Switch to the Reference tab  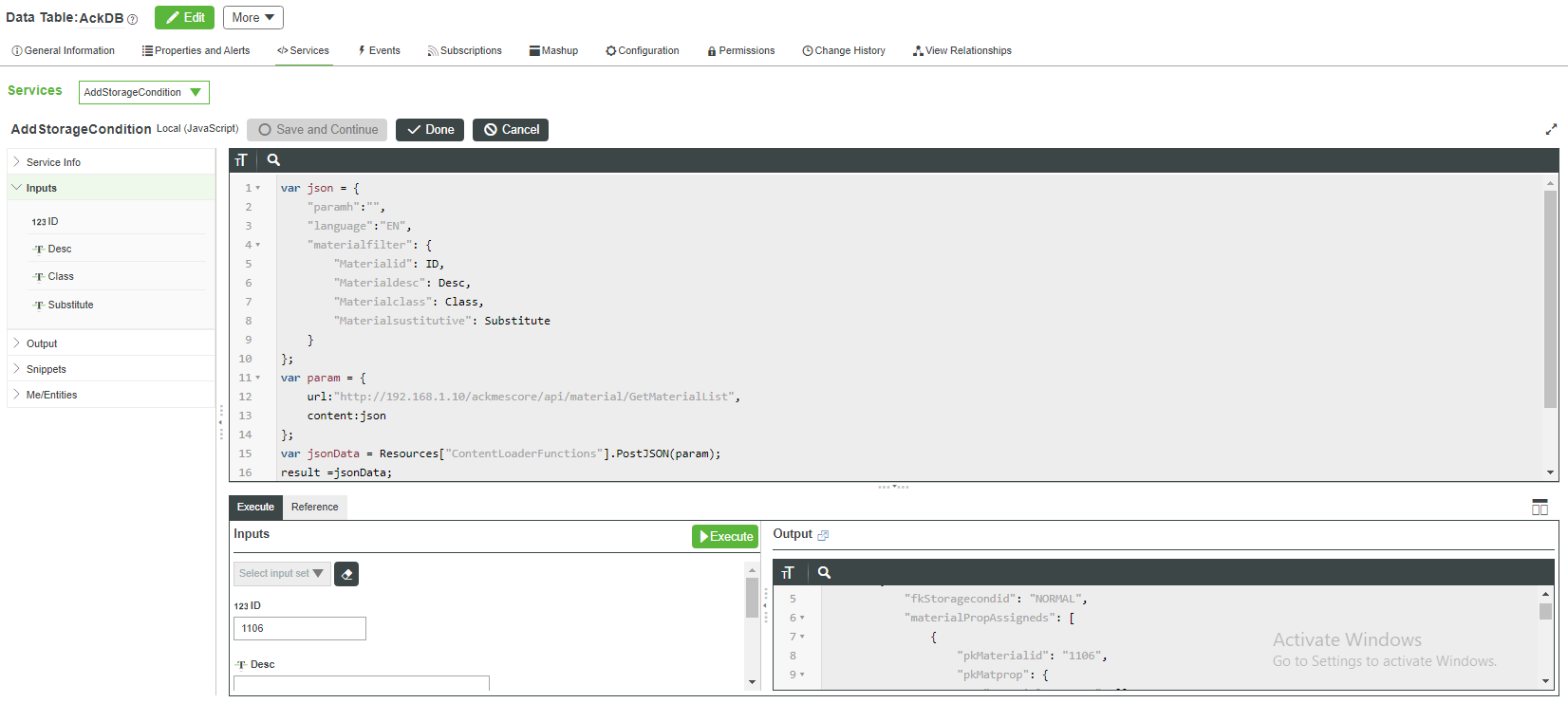(314, 508)
